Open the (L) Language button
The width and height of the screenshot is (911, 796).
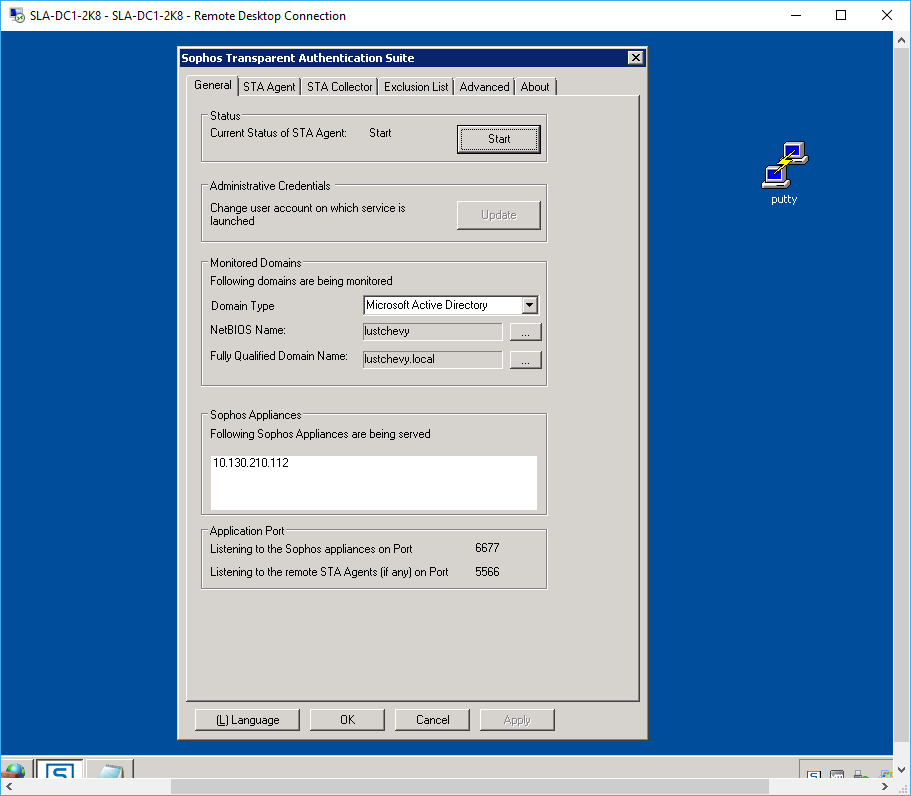(x=248, y=720)
